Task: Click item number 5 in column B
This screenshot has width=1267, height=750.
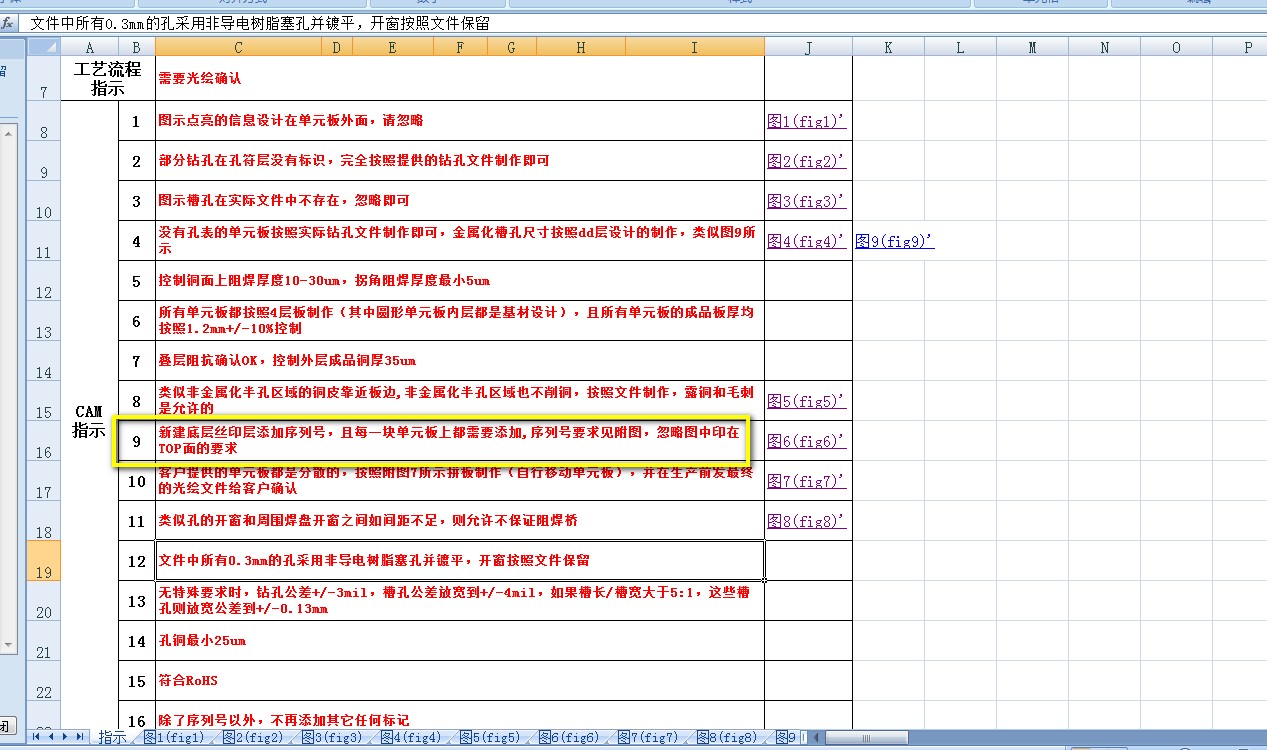Action: click(x=137, y=281)
